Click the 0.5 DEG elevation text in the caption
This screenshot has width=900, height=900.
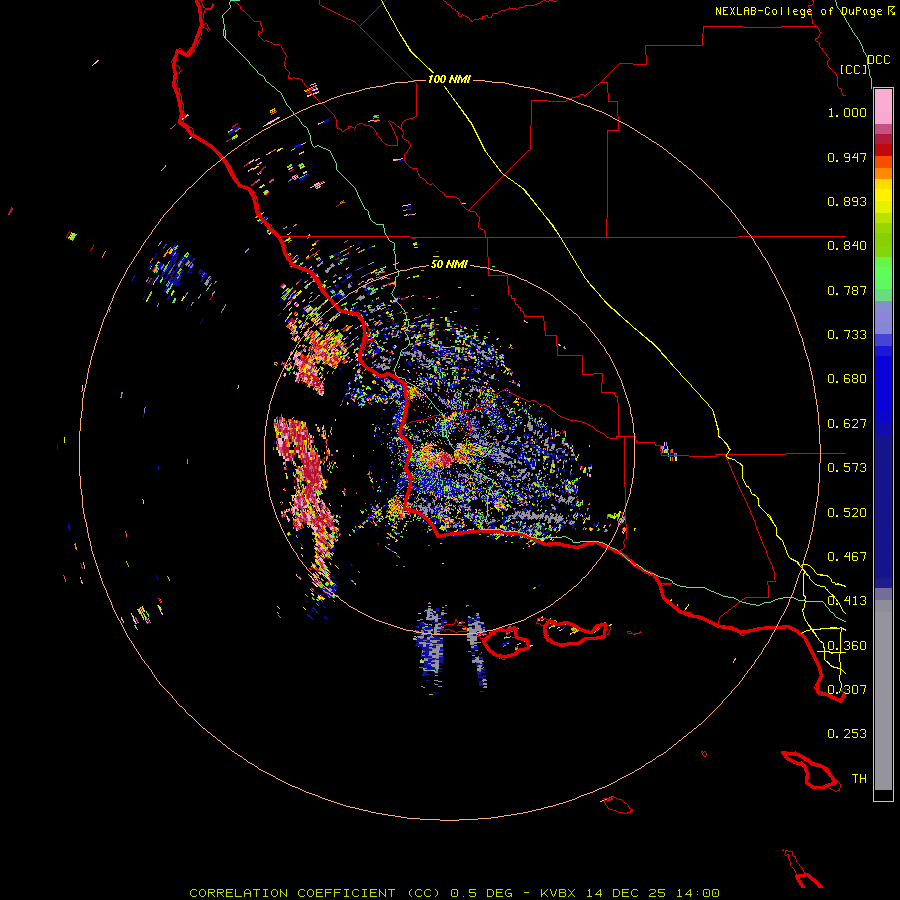pyautogui.click(x=480, y=893)
